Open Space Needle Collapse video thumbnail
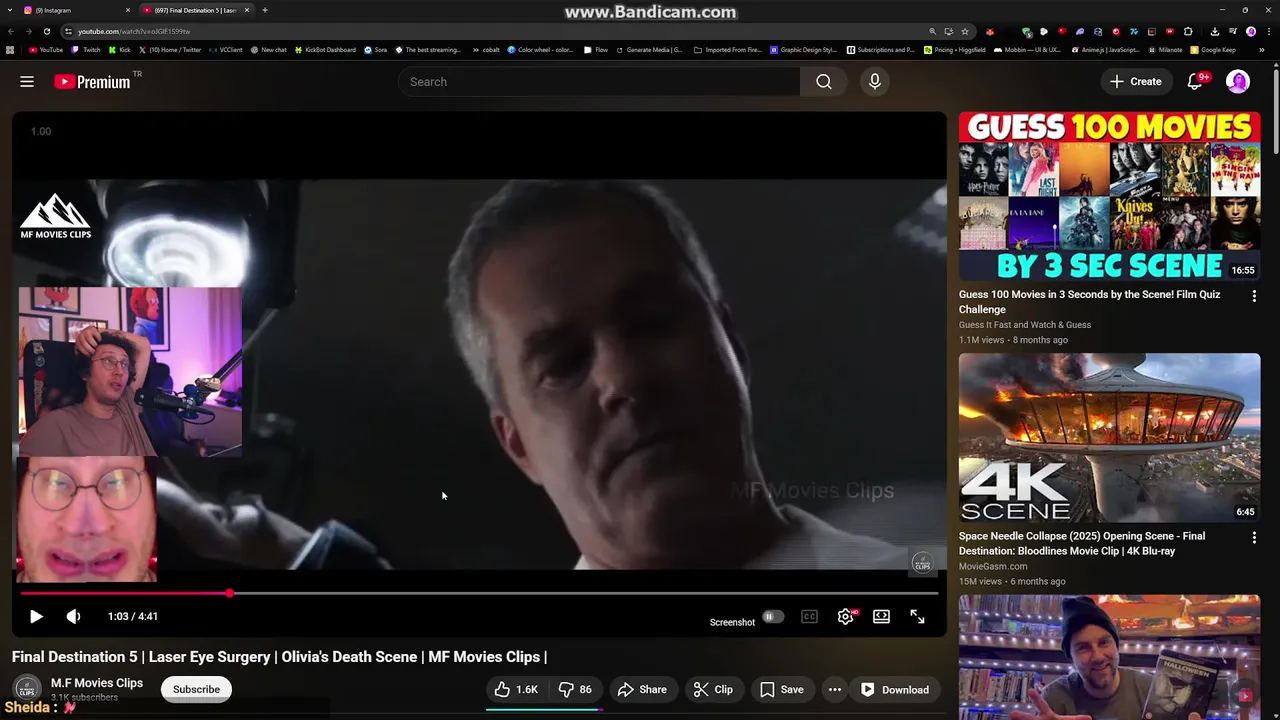 [x=1109, y=438]
